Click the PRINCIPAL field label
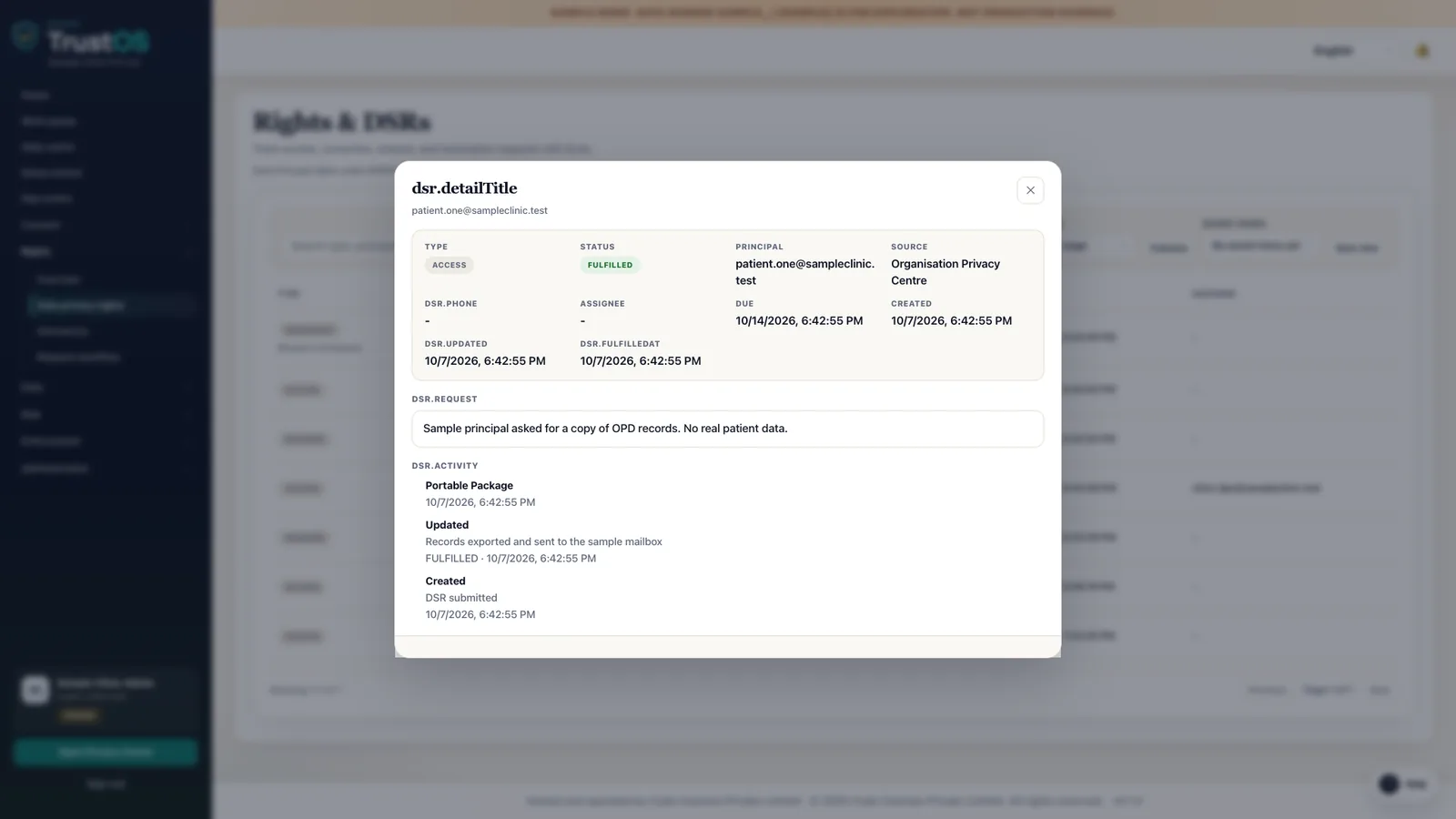Viewport: 1456px width, 819px height. [759, 247]
